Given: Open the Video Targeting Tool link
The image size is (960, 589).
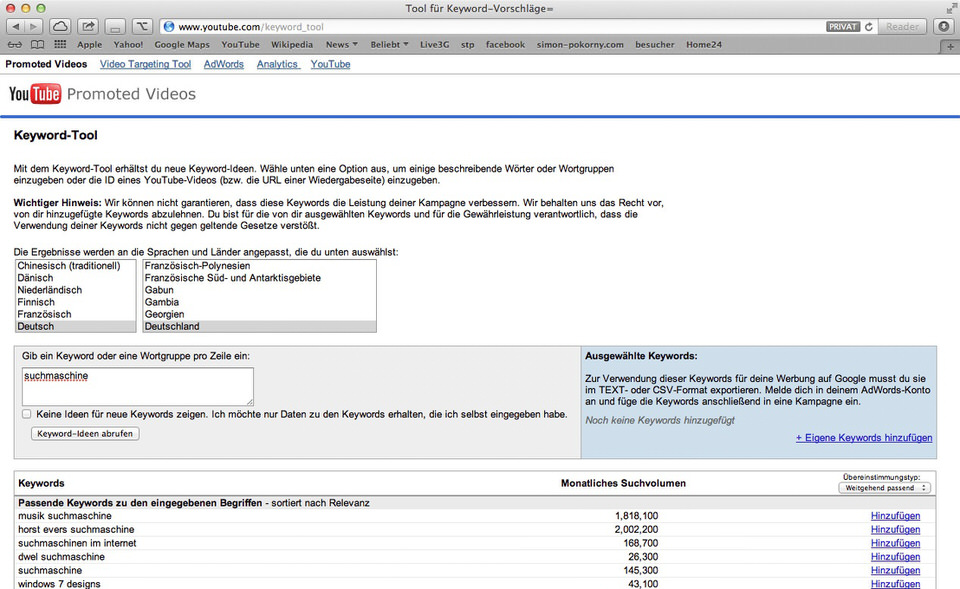Looking at the screenshot, I should (145, 64).
